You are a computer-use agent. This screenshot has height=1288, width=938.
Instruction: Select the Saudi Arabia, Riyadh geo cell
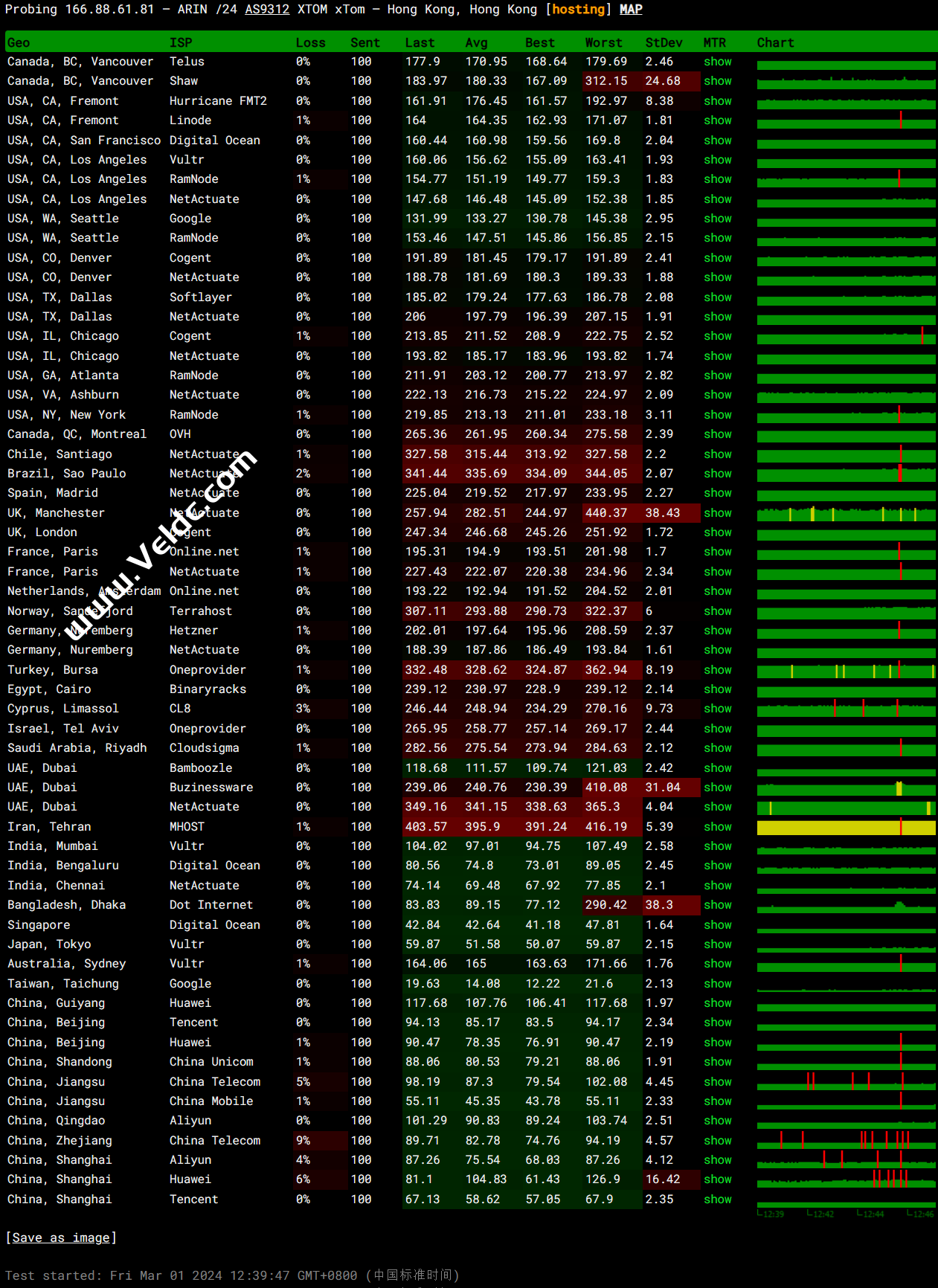tap(77, 748)
